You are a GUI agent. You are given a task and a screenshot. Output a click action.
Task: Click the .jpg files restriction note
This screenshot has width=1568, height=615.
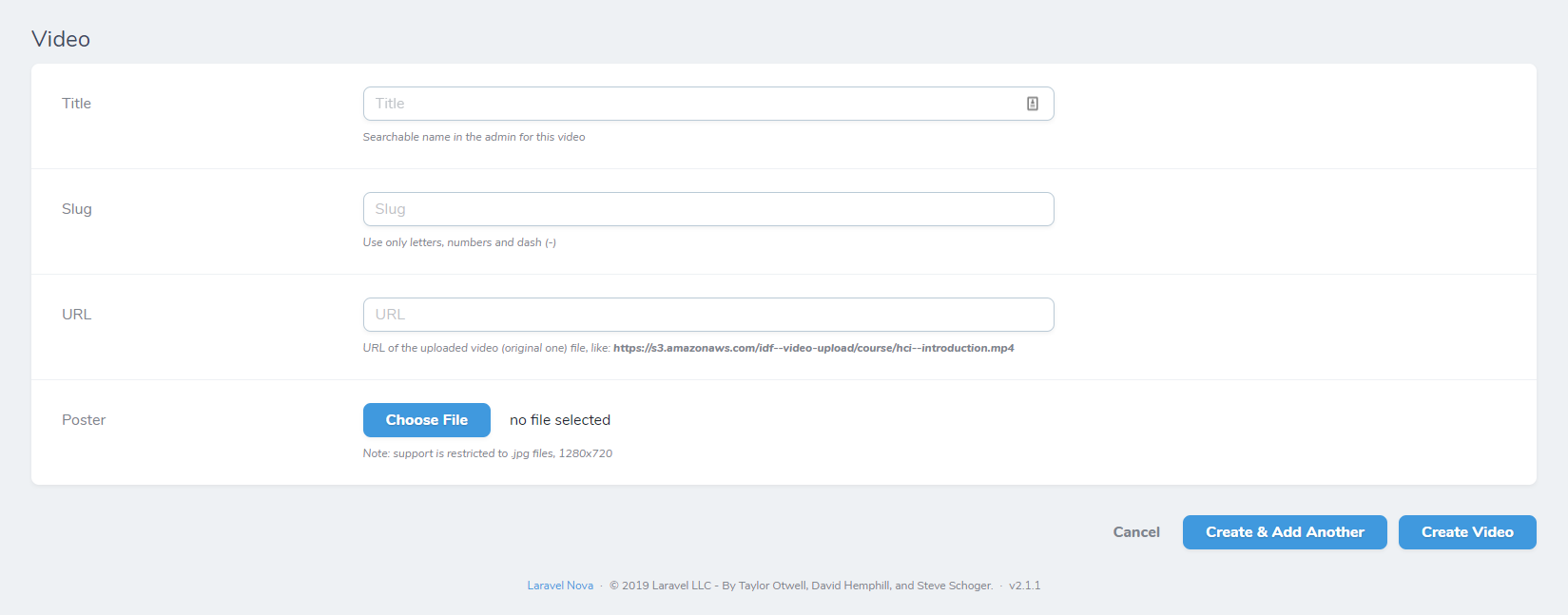pyautogui.click(x=488, y=453)
